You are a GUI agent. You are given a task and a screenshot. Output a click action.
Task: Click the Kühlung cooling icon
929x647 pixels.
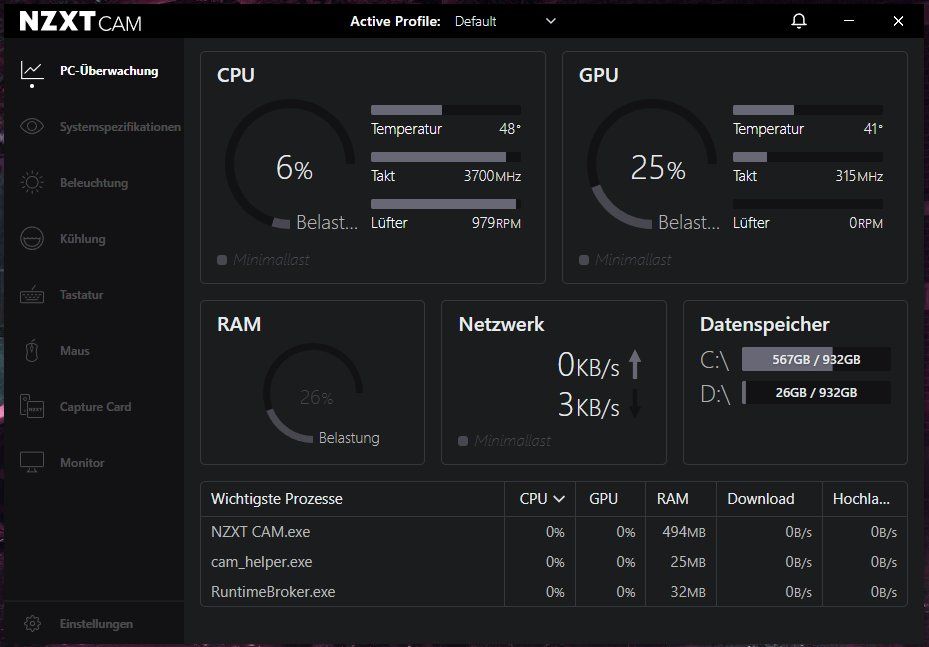(x=32, y=238)
